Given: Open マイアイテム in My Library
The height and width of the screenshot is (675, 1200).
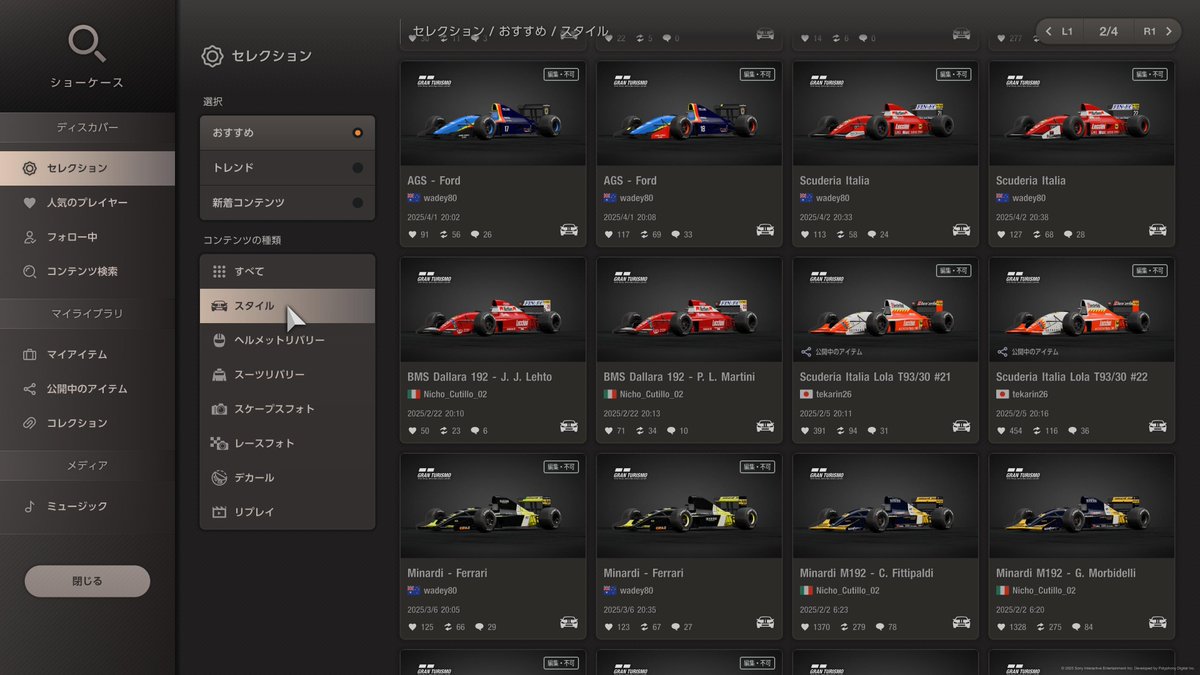Looking at the screenshot, I should click(87, 354).
